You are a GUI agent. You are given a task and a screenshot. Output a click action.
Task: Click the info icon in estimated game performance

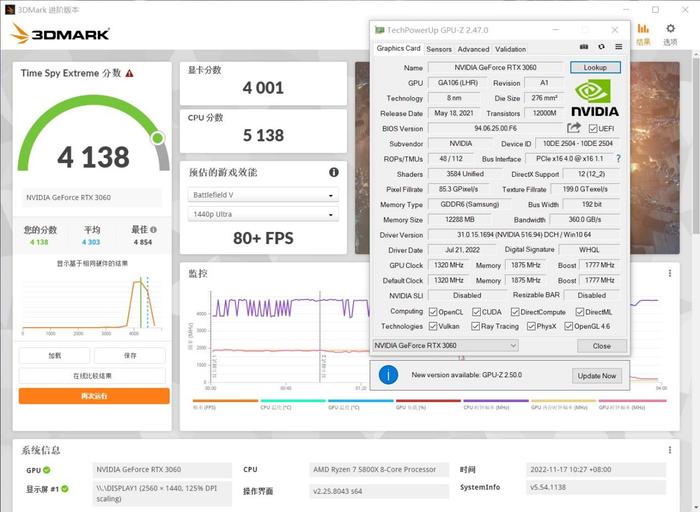pos(333,172)
